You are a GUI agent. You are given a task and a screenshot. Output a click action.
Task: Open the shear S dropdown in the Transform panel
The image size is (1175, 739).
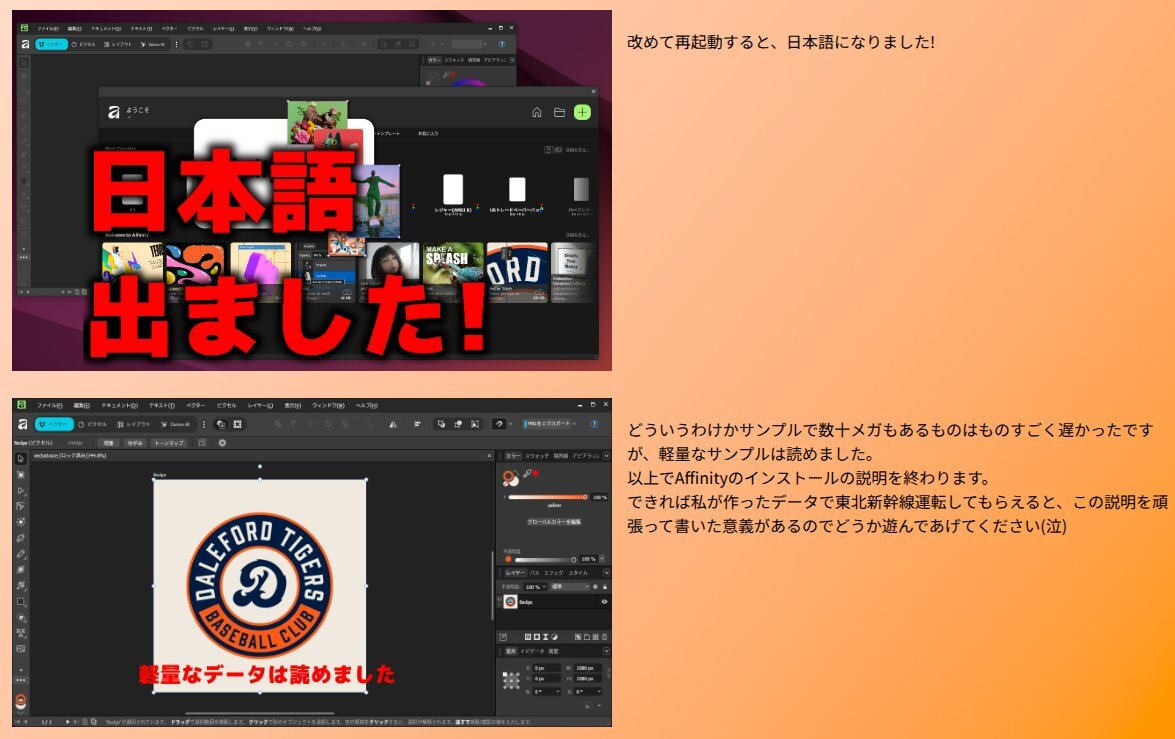tap(599, 692)
